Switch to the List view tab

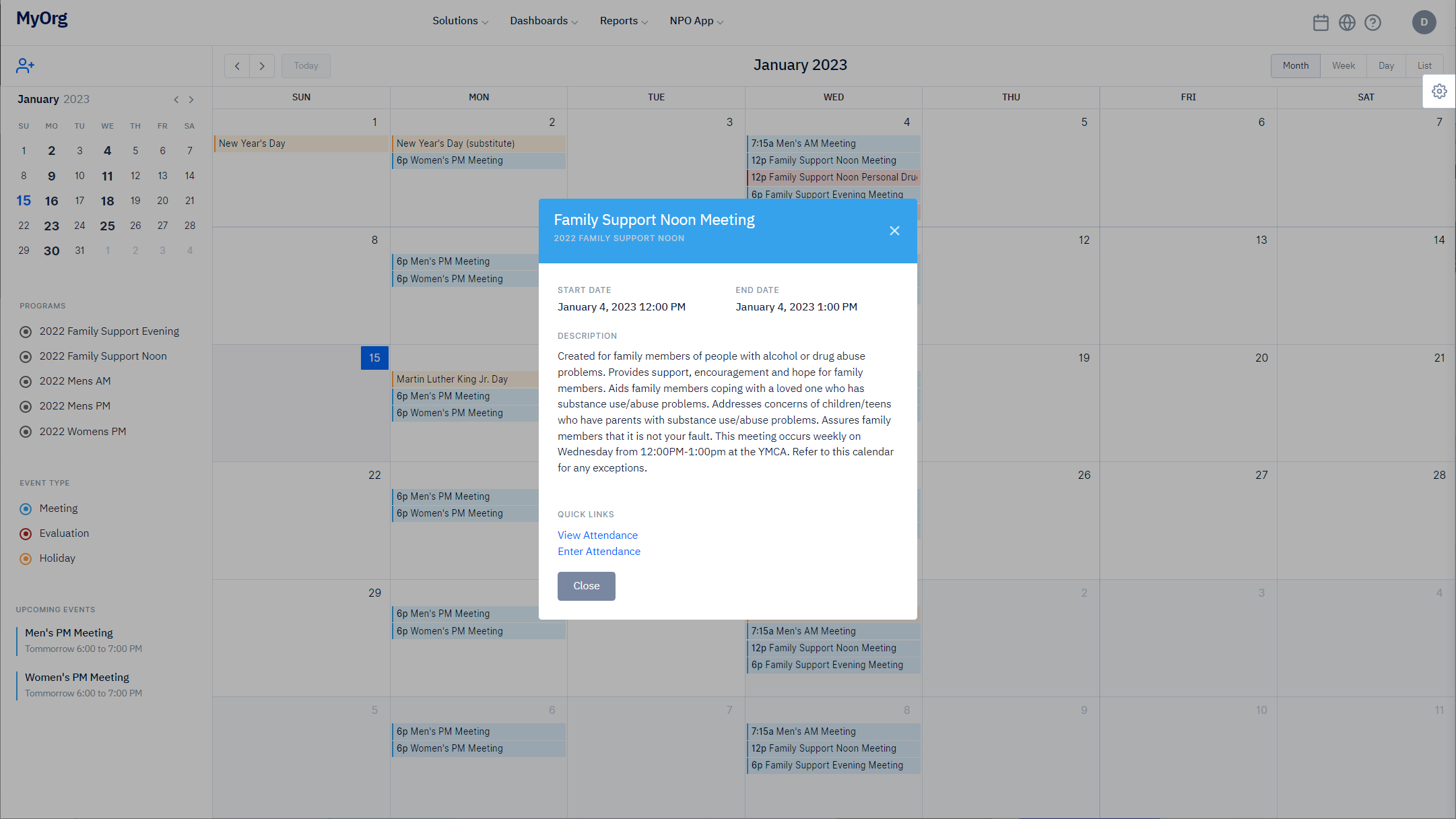click(1424, 66)
